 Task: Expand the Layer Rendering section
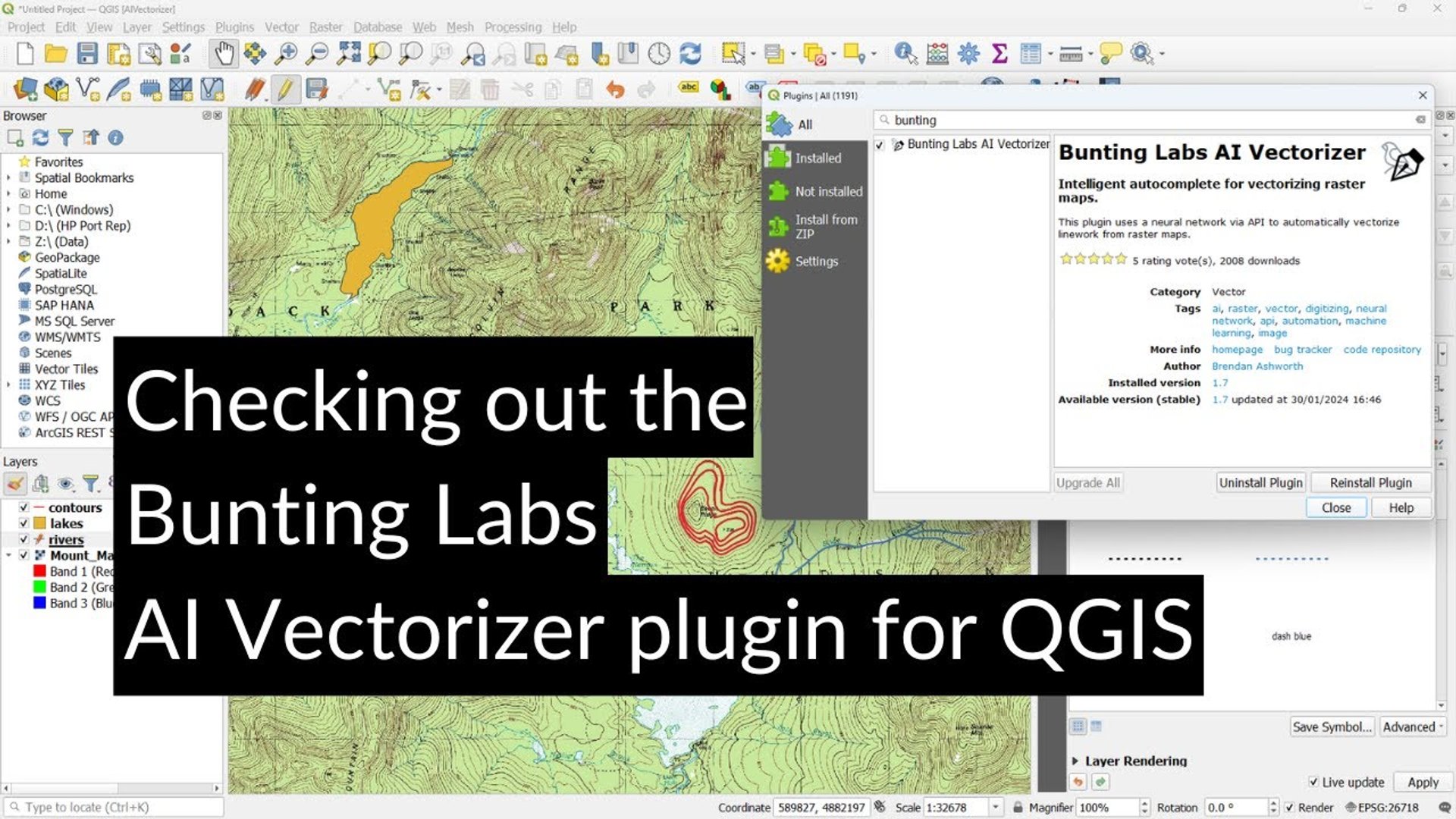(x=1075, y=761)
